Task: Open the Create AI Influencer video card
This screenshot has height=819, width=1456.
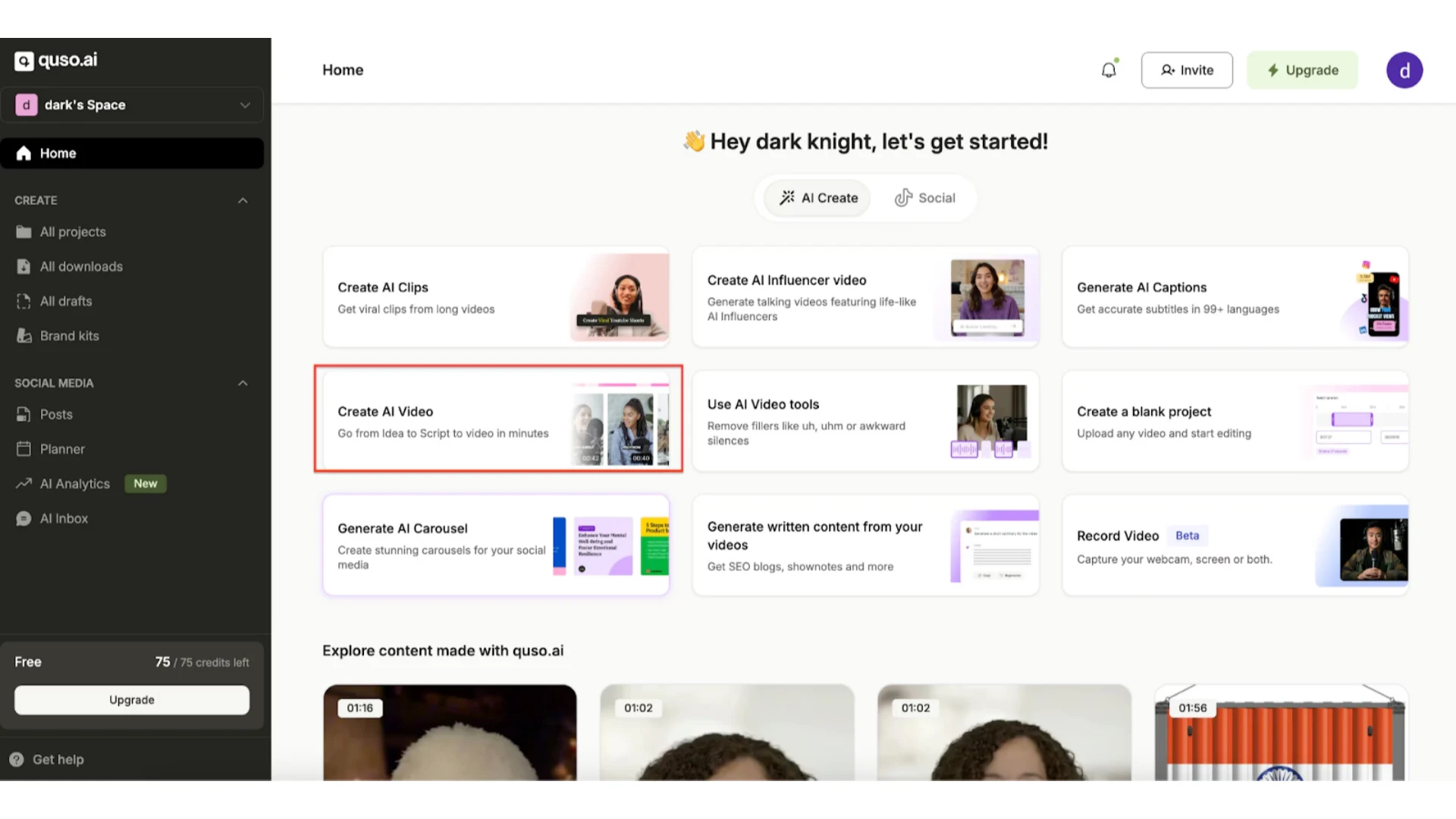Action: pyautogui.click(x=865, y=297)
